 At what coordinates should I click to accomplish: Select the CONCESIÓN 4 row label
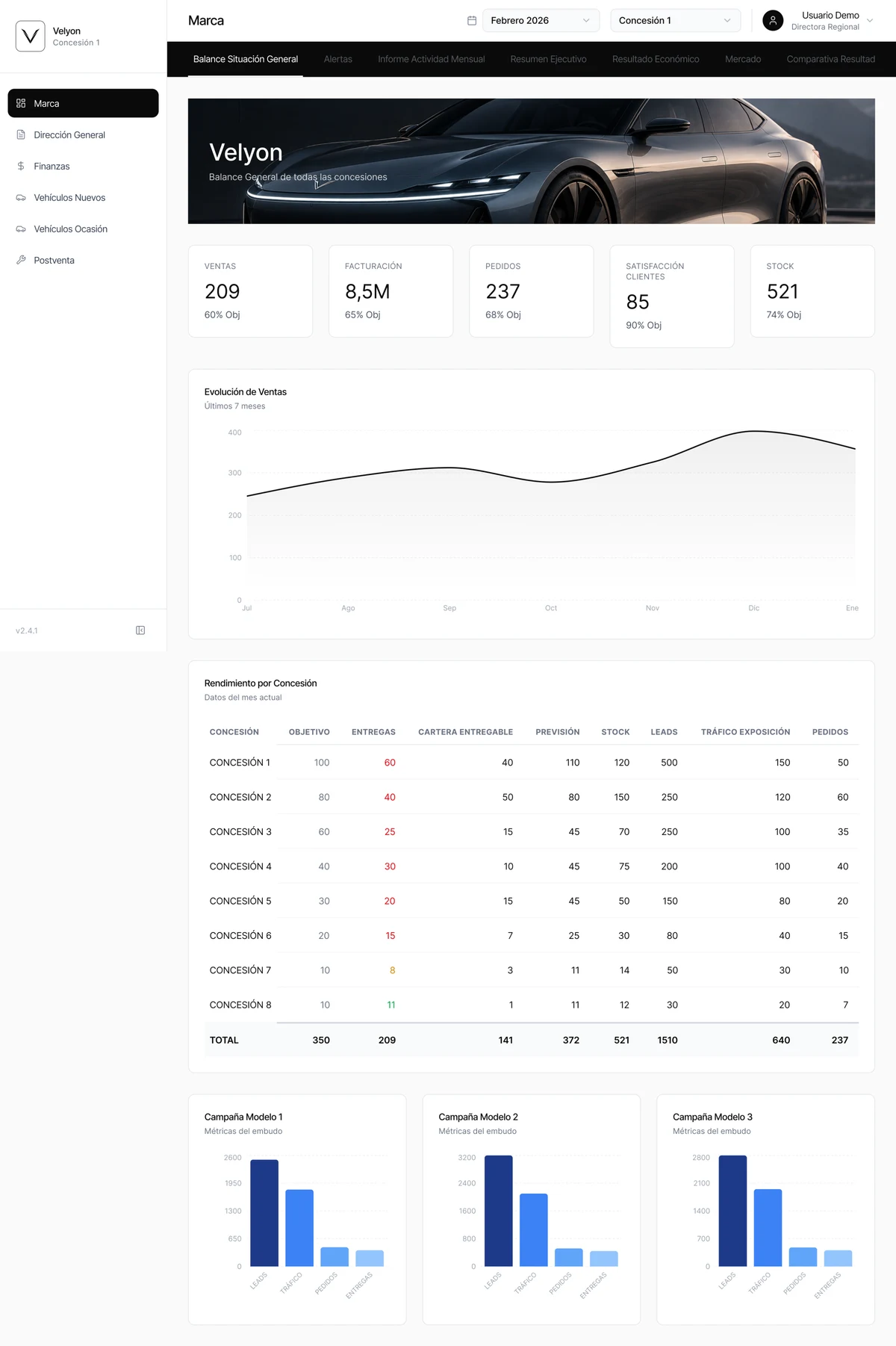click(240, 866)
